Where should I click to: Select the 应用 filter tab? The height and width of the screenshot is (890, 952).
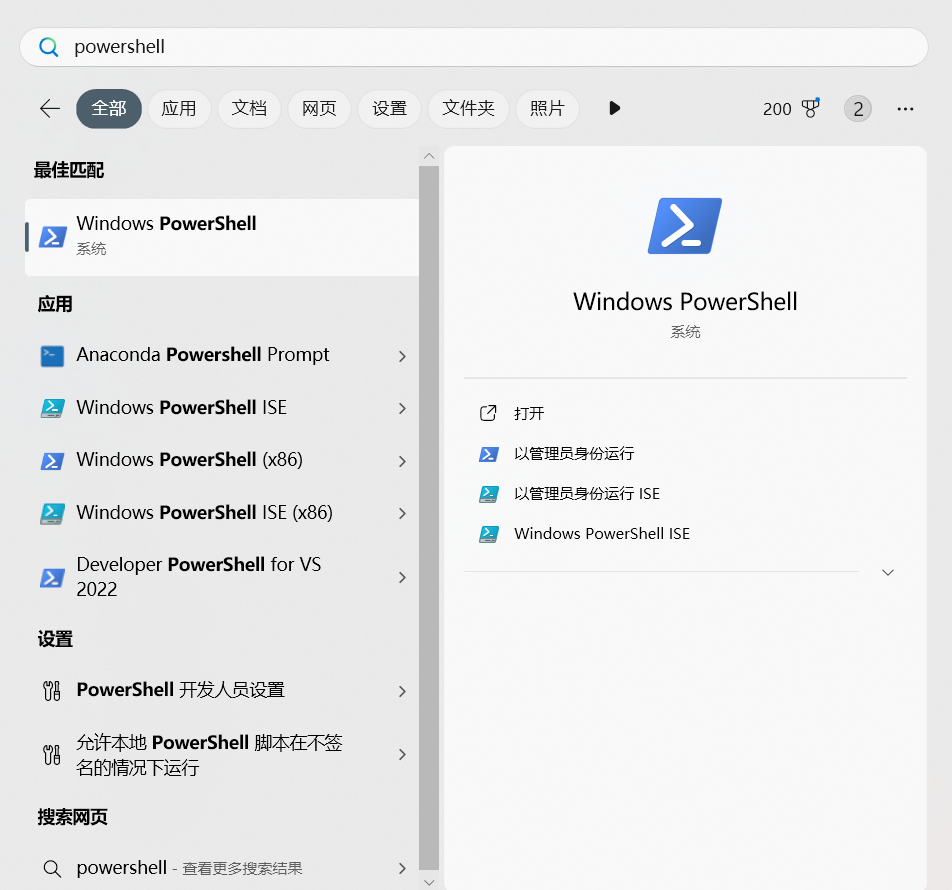click(179, 109)
